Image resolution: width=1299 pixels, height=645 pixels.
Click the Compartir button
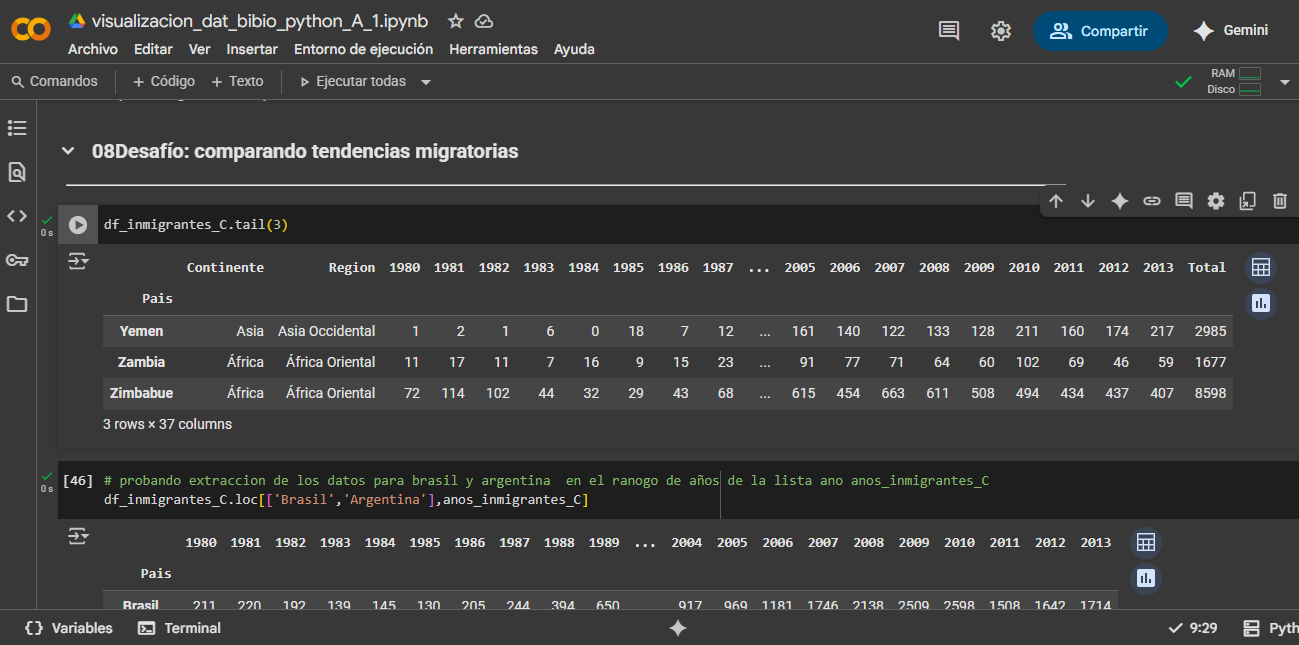coord(1100,31)
